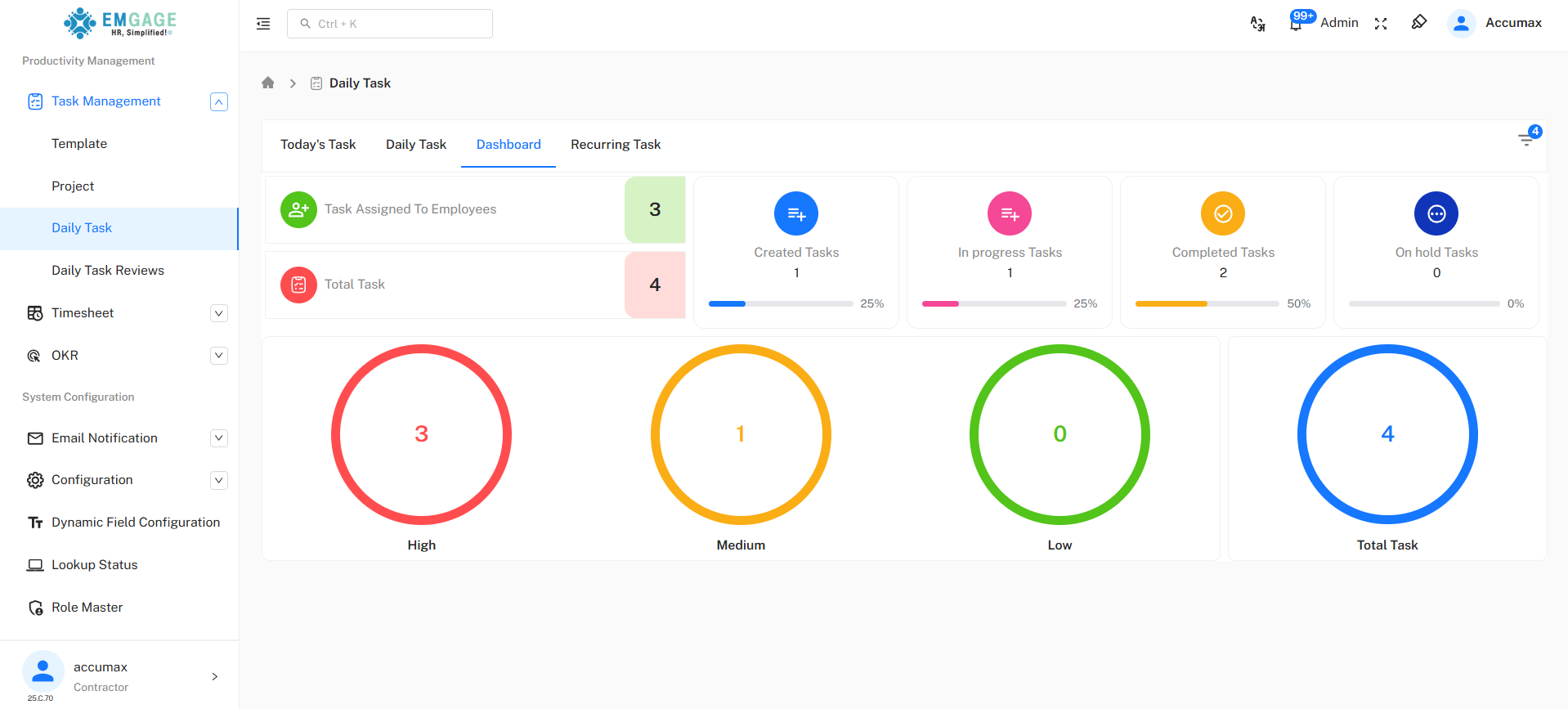Expand the Email Notification menu
The width and height of the screenshot is (1568, 709).
218,438
